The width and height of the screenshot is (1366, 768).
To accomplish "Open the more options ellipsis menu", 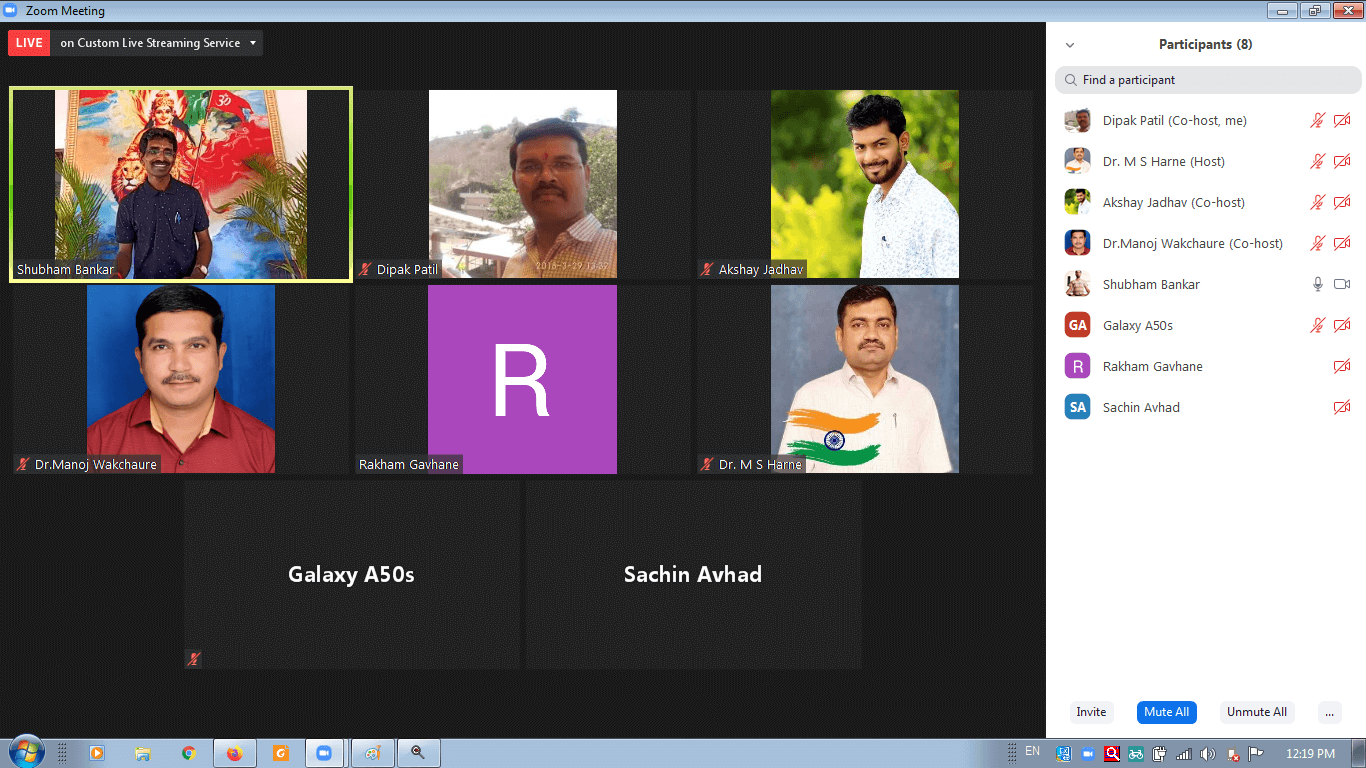I will (x=1329, y=712).
